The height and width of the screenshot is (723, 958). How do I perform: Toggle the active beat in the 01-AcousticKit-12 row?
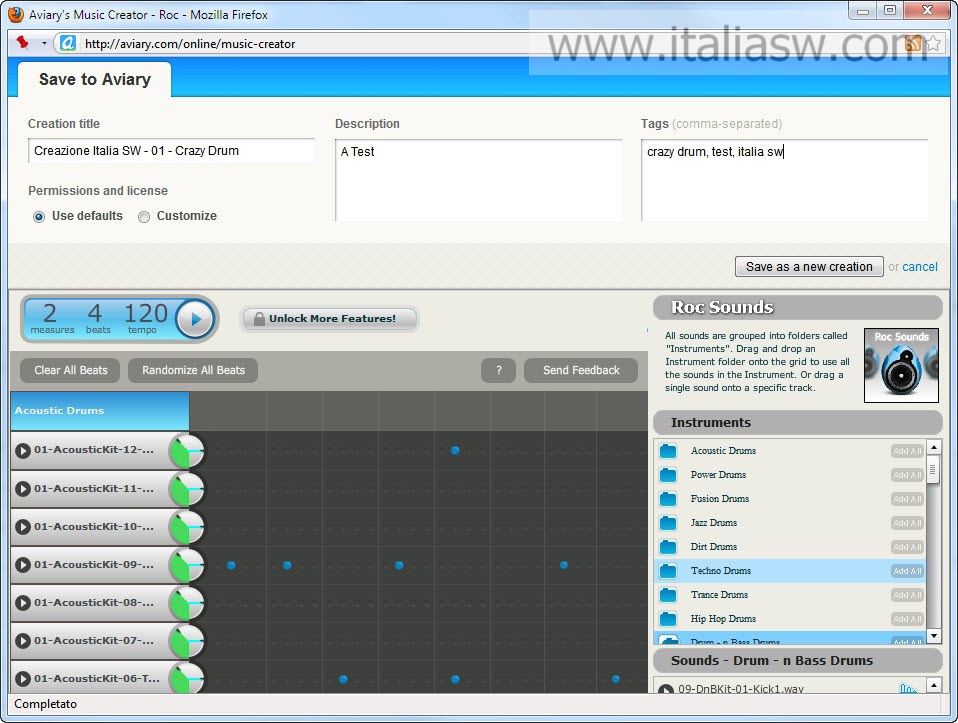tap(455, 450)
